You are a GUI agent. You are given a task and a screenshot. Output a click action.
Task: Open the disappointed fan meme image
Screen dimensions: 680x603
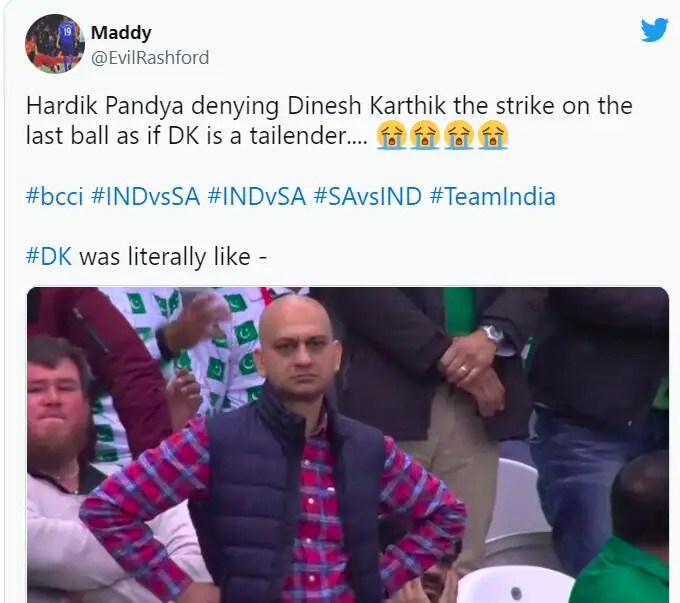coord(348,445)
